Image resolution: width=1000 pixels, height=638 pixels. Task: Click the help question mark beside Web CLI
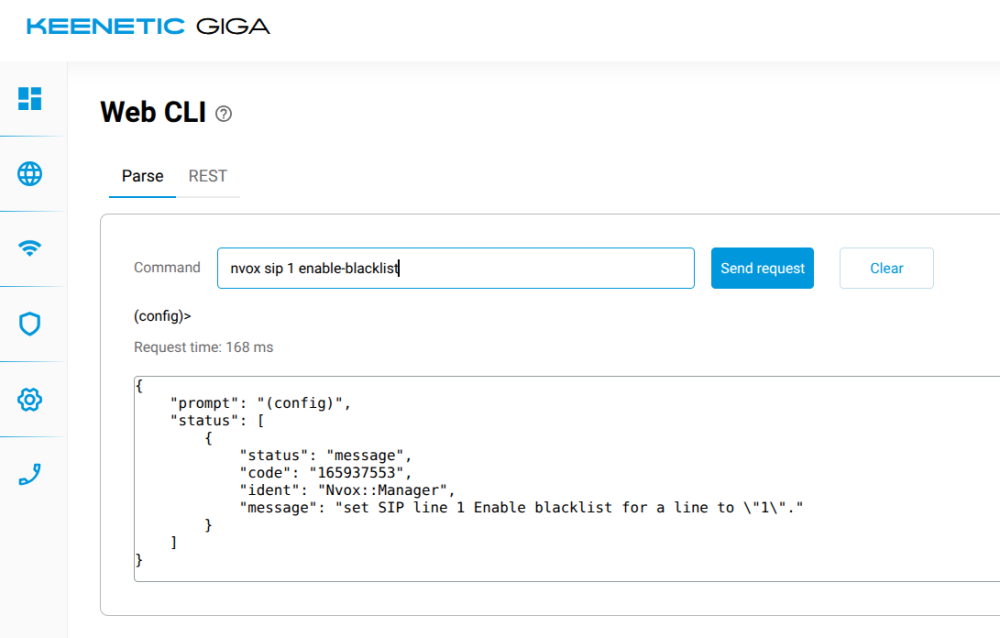[x=223, y=114]
